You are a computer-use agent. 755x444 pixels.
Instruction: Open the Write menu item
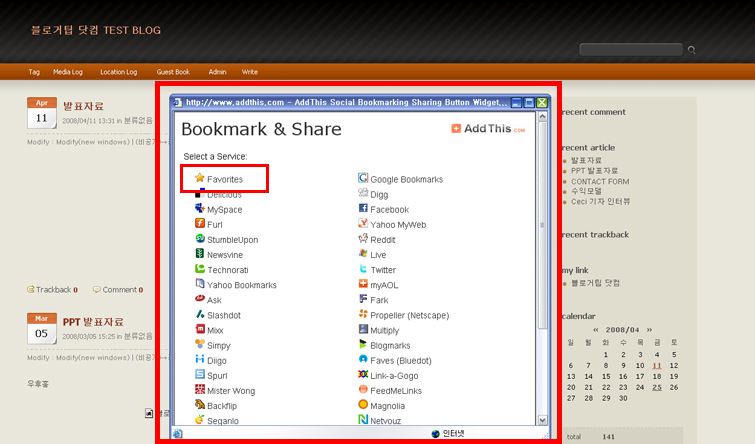coord(249,72)
